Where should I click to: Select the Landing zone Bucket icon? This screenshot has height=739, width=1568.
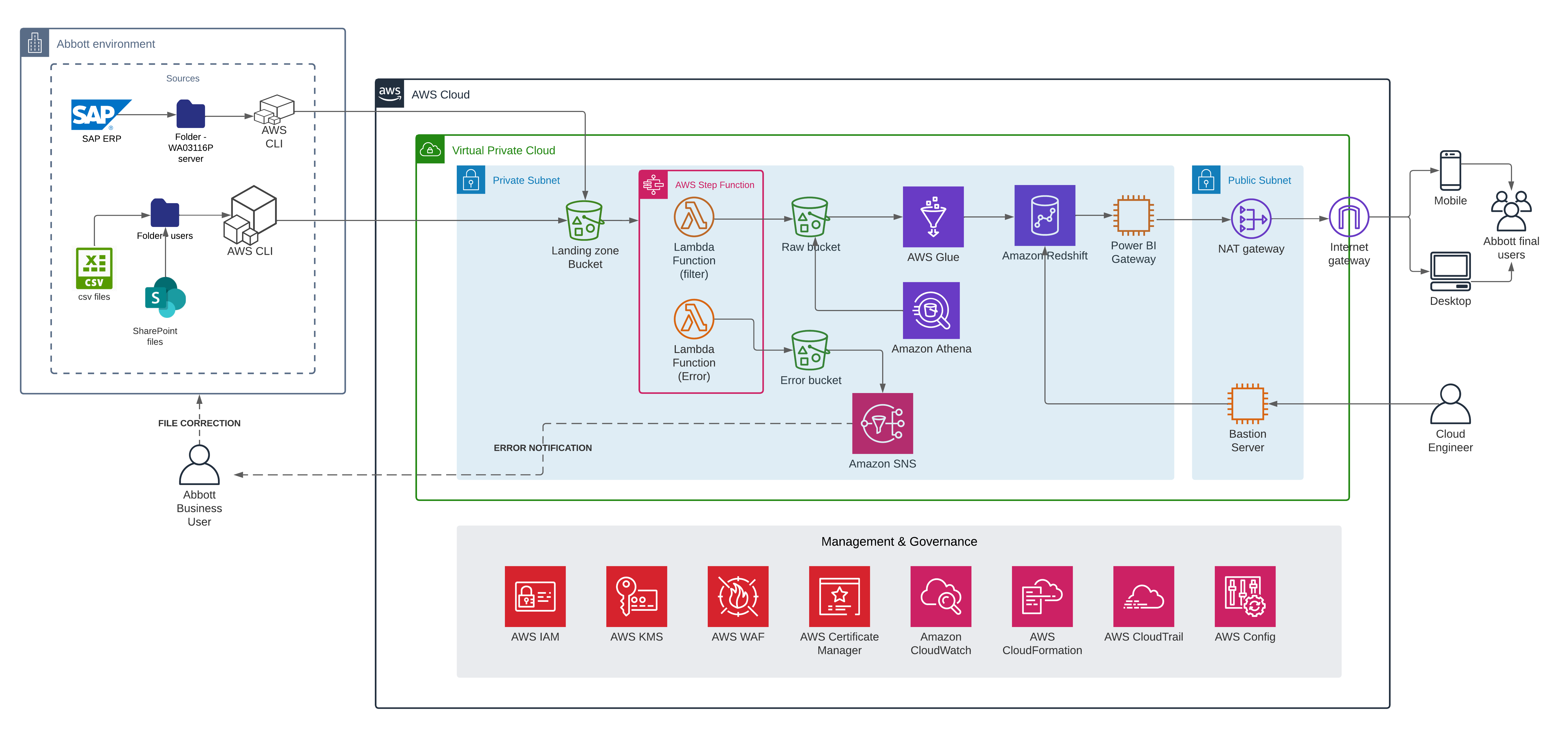[x=584, y=220]
